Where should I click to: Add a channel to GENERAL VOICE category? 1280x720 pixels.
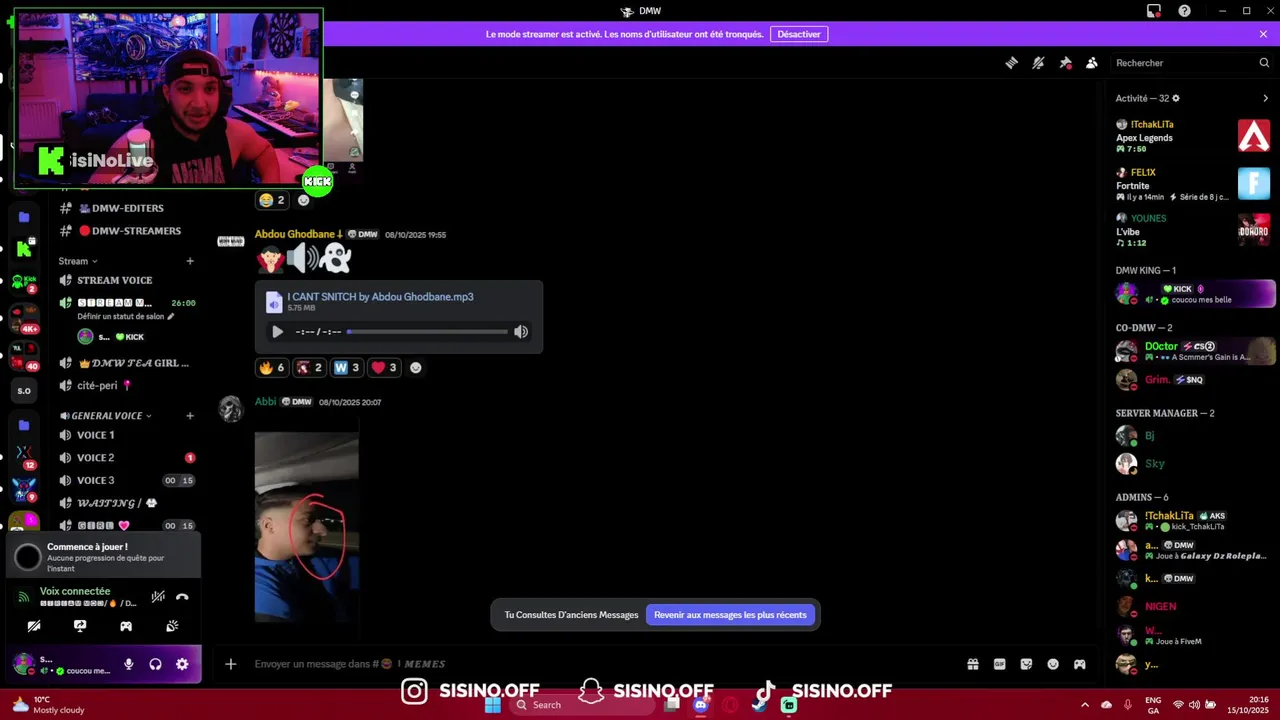[190, 416]
